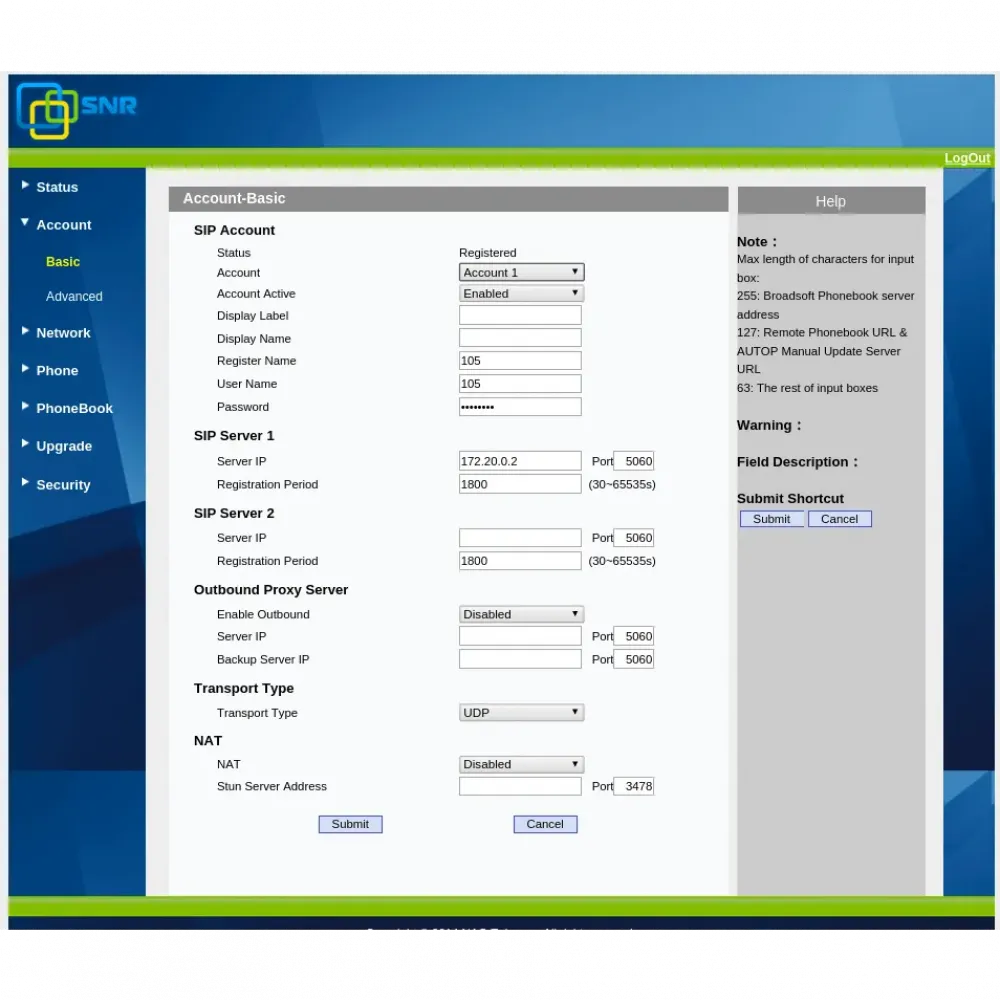The height and width of the screenshot is (1000, 1000).
Task: Click Cancel button below the form
Action: pos(545,824)
